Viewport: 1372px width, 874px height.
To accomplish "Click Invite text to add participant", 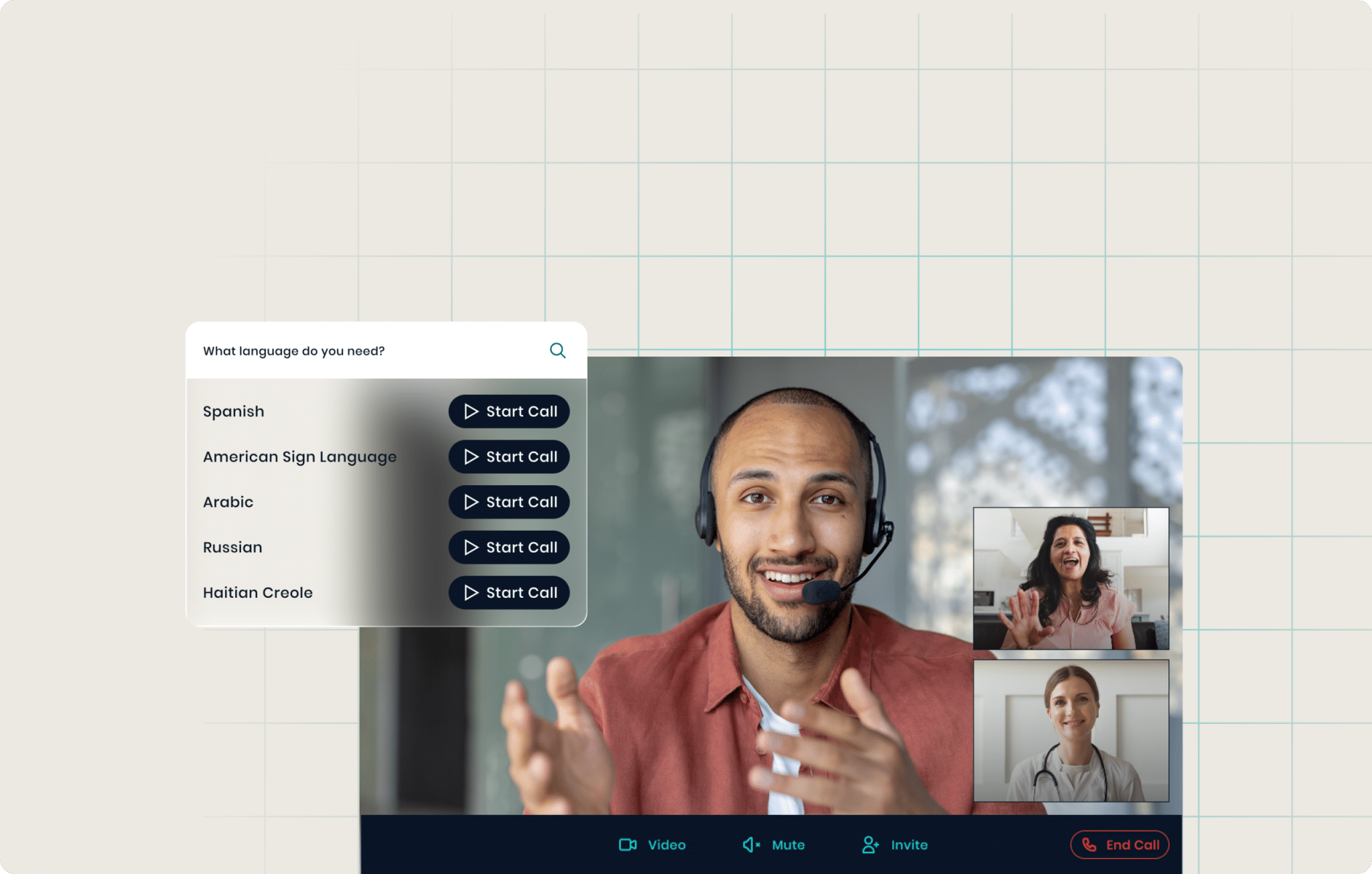I will coord(909,845).
